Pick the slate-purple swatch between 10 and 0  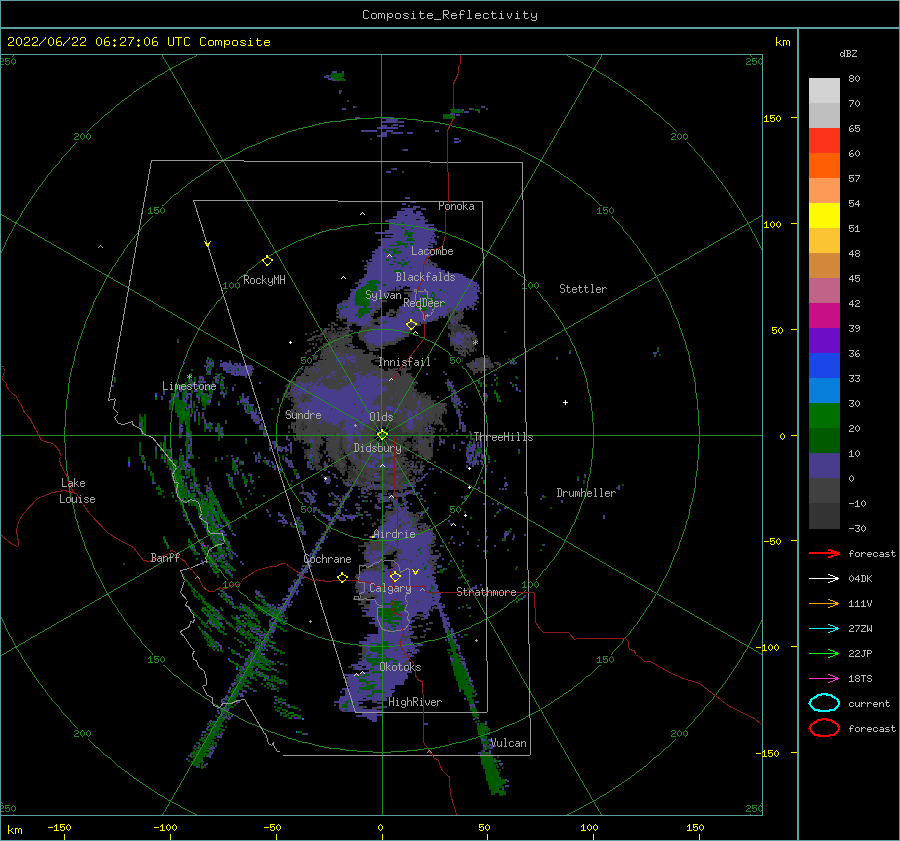(x=824, y=466)
